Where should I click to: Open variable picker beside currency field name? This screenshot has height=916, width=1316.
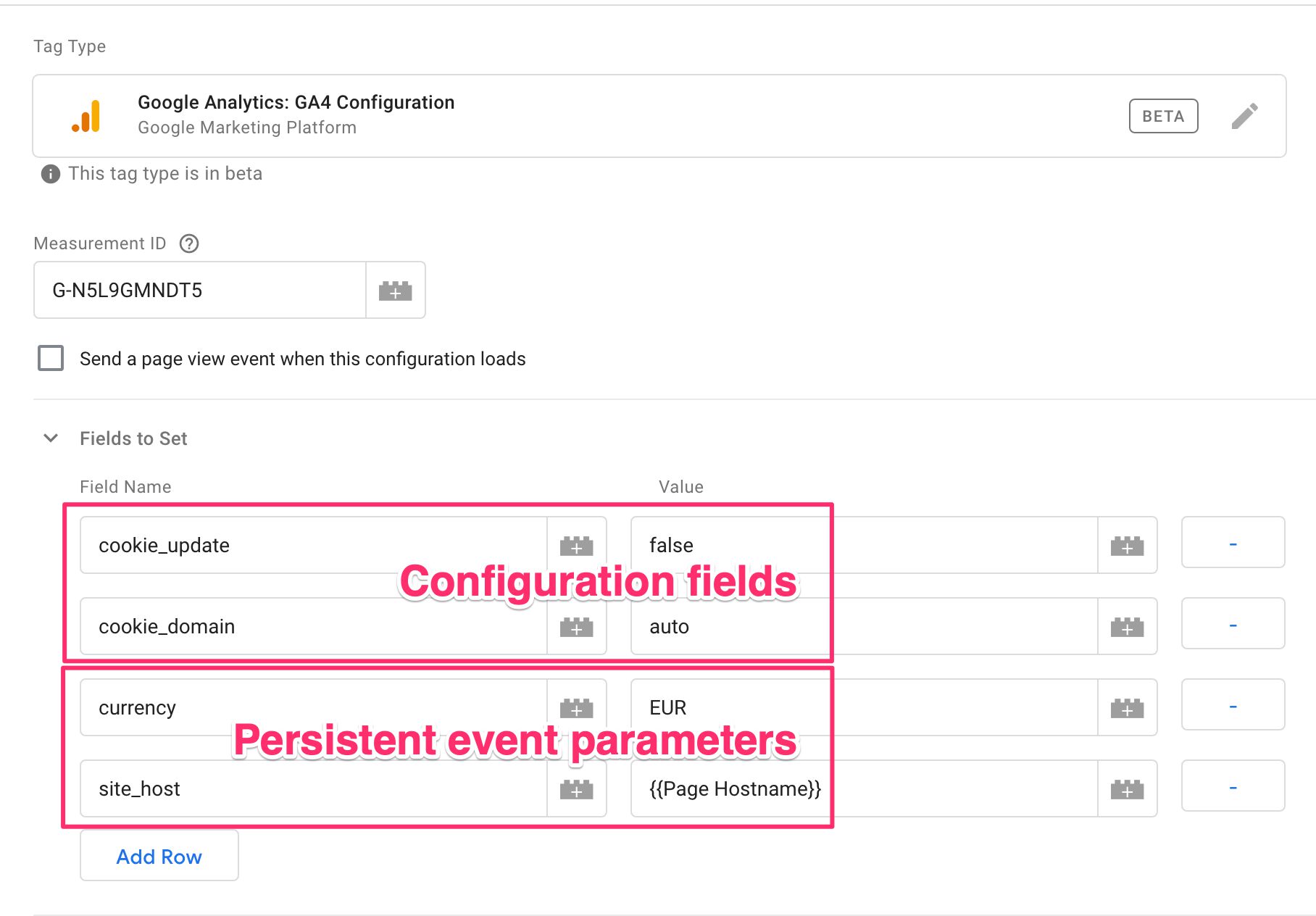[x=577, y=708]
